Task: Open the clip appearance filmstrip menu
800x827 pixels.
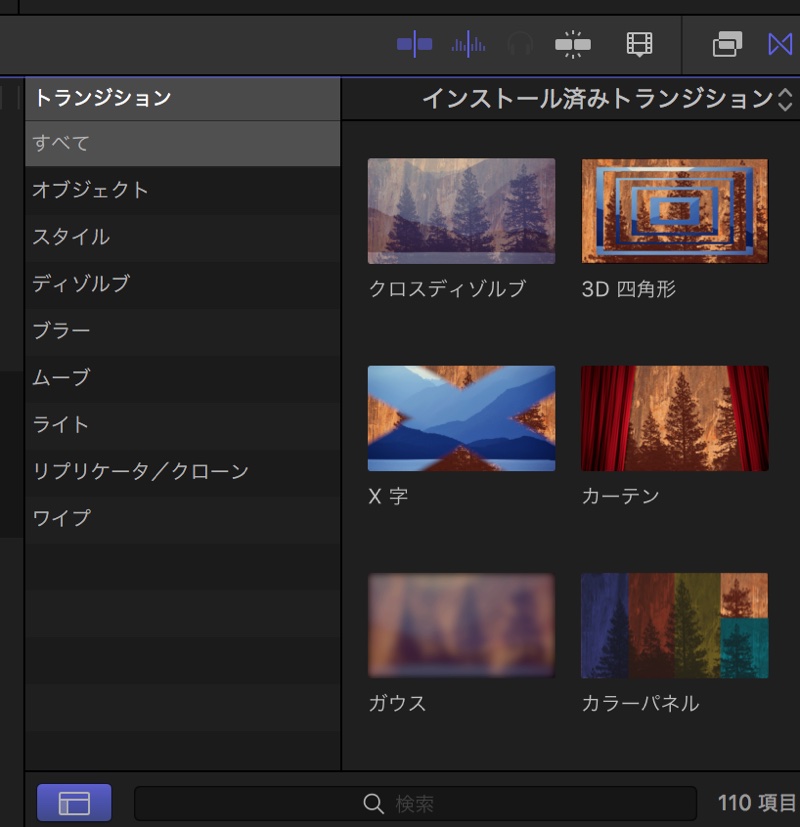Action: [x=639, y=45]
